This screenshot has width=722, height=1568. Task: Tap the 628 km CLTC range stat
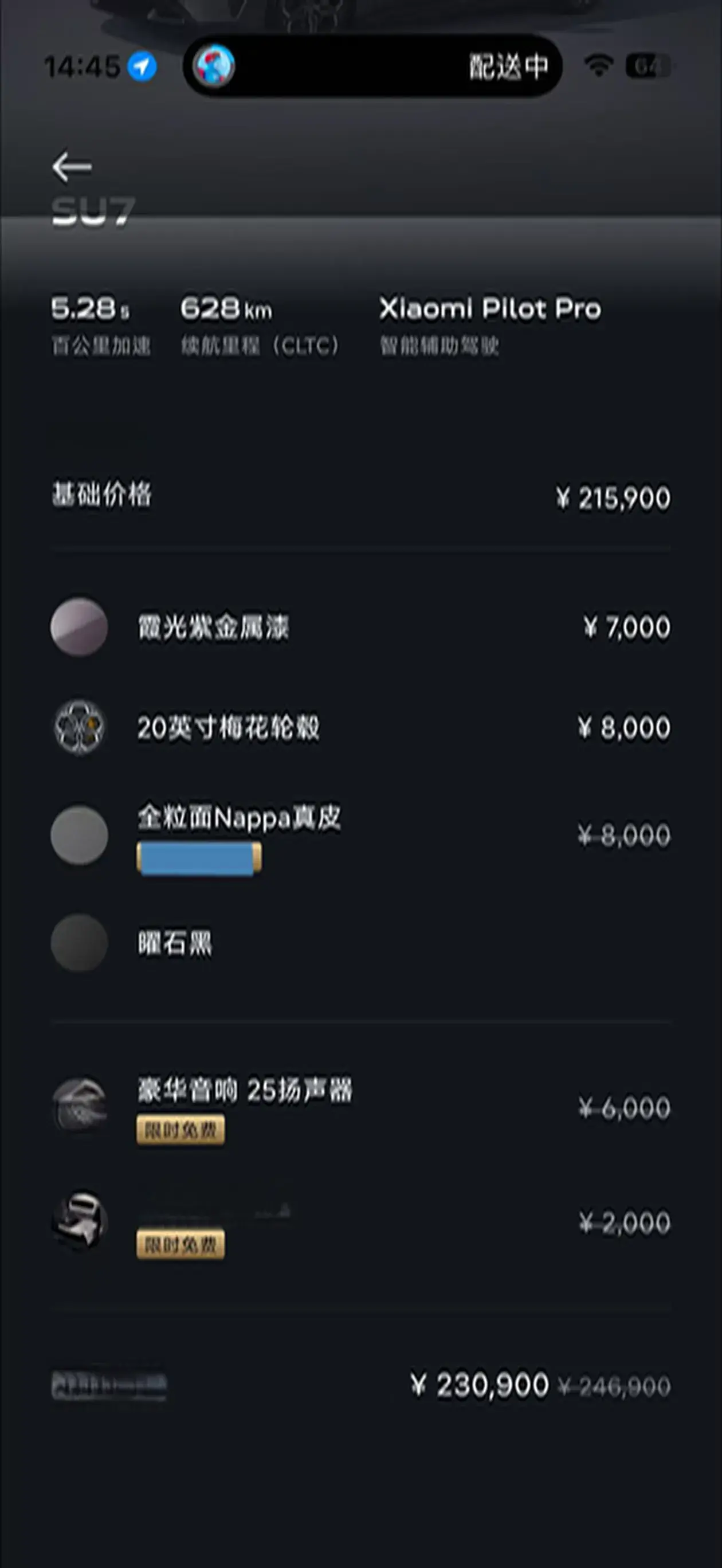[226, 308]
